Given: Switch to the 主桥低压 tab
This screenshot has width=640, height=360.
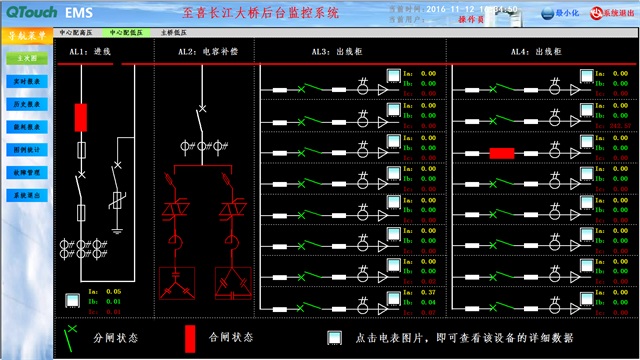Looking at the screenshot, I should pos(174,33).
